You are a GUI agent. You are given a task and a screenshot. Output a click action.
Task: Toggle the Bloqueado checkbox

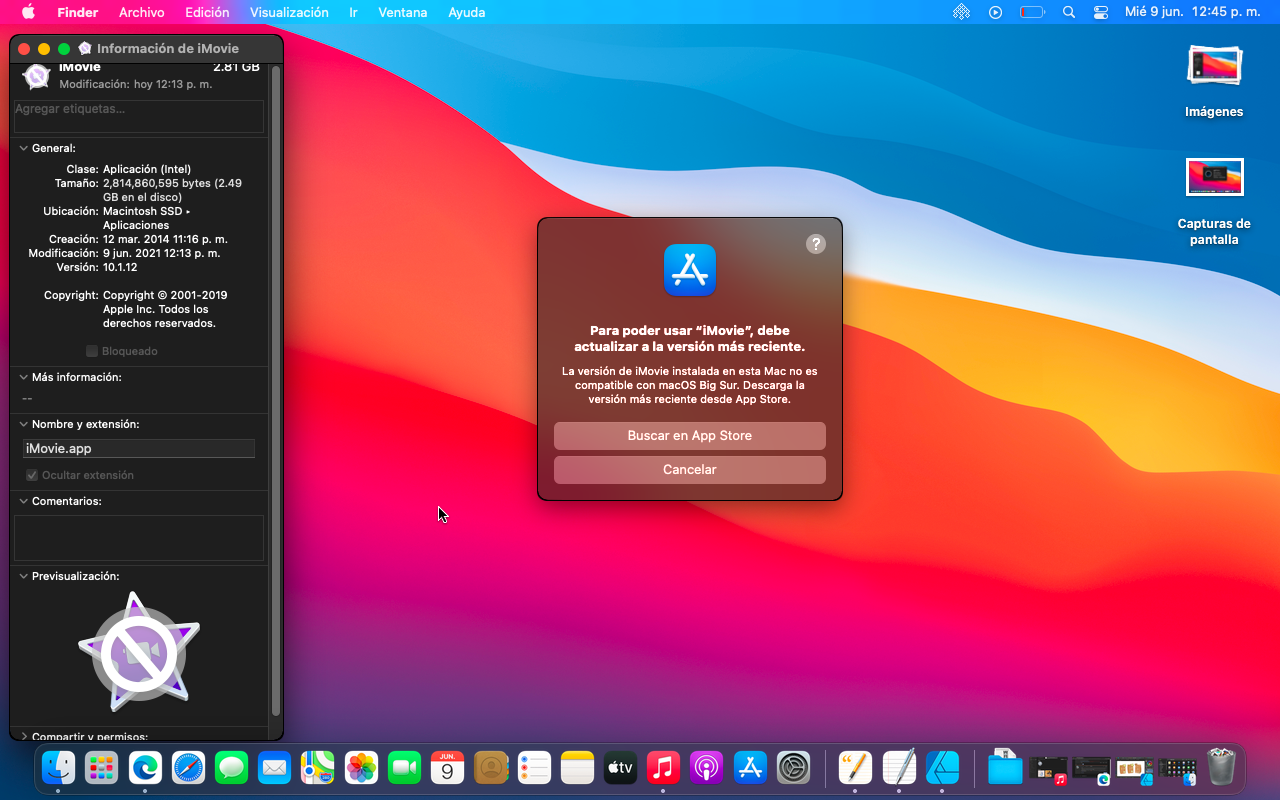(x=92, y=351)
